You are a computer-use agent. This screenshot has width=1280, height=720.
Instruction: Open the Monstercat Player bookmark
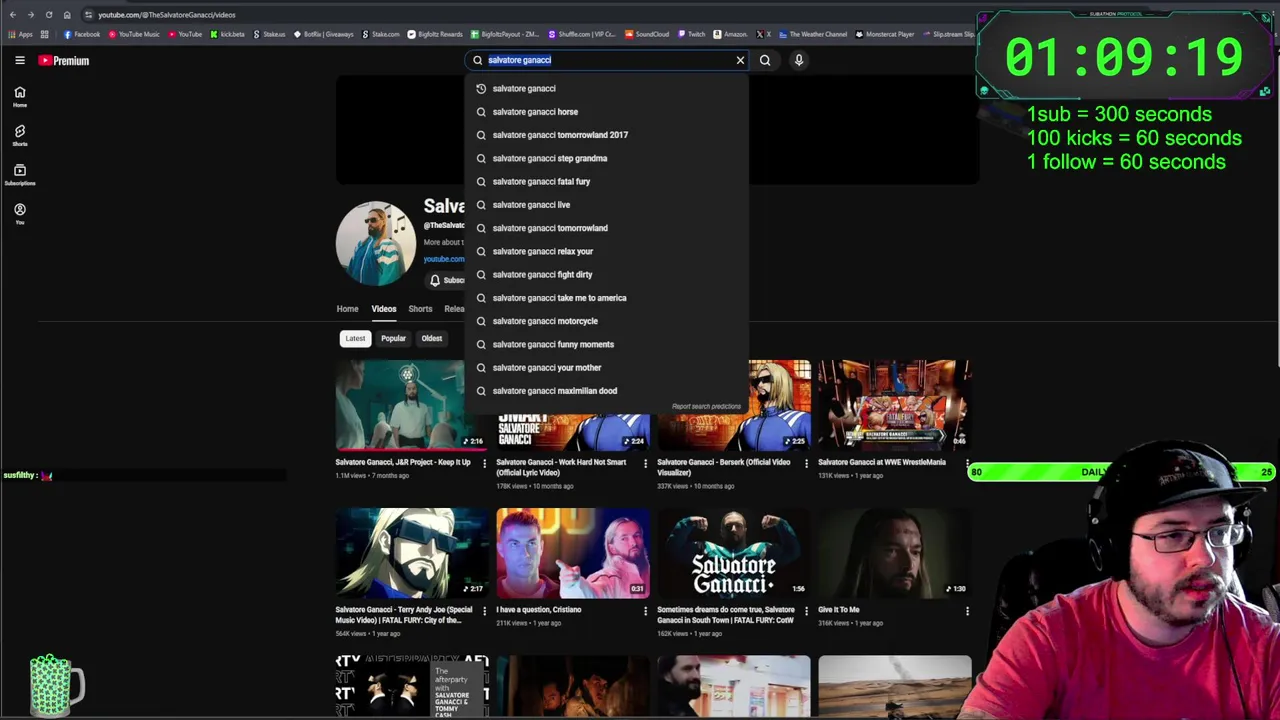pos(885,34)
